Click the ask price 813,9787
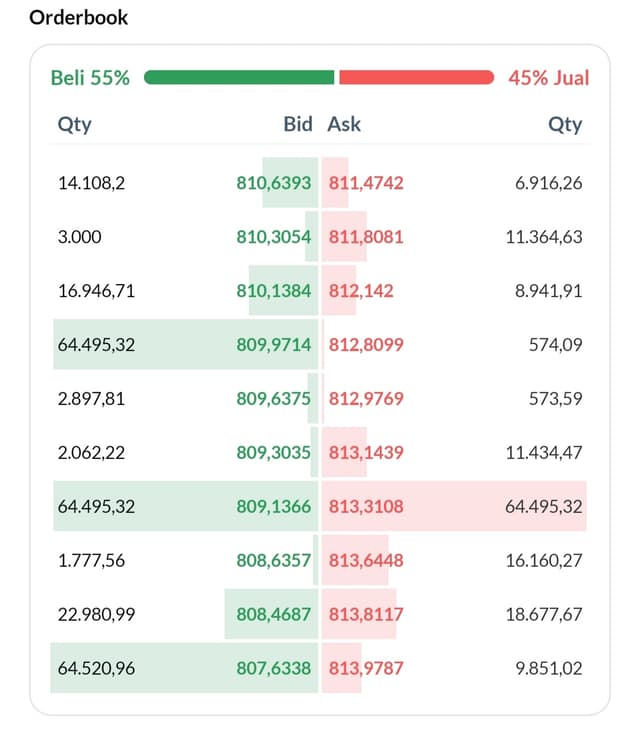 pos(366,668)
